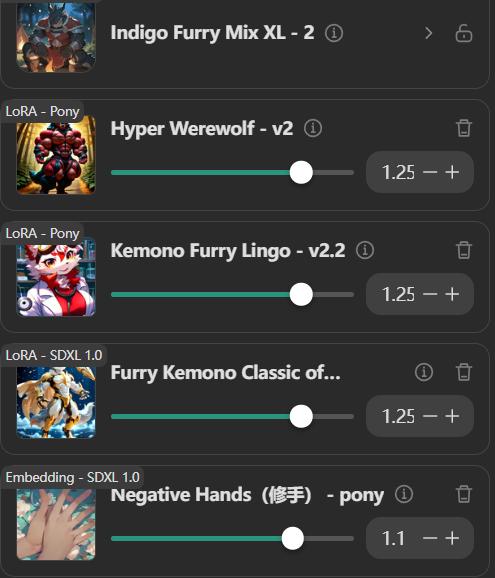495x578 pixels.
Task: Show info for Hyper Werewolf v2
Action: (313, 128)
